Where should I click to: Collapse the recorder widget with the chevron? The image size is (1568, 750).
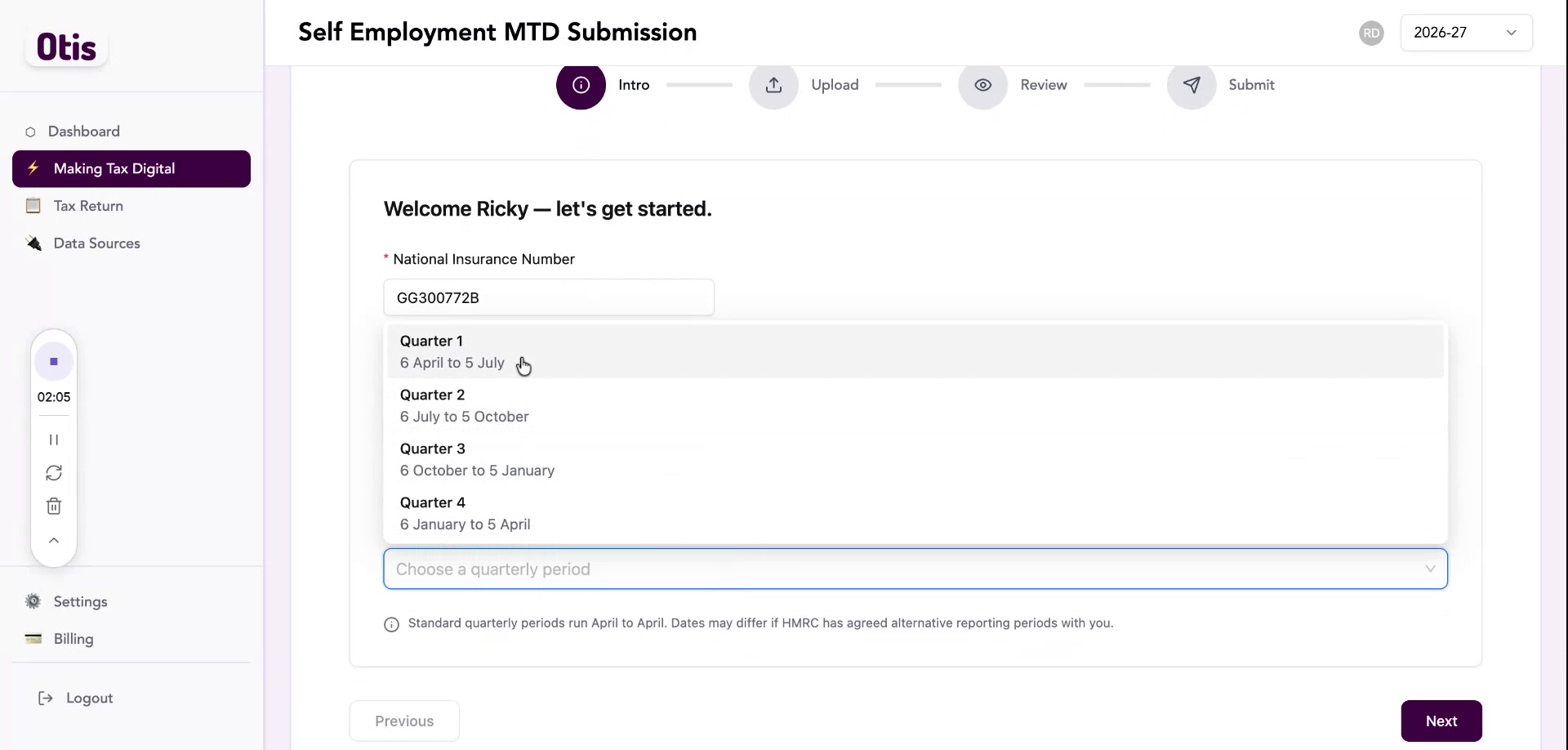tap(54, 540)
